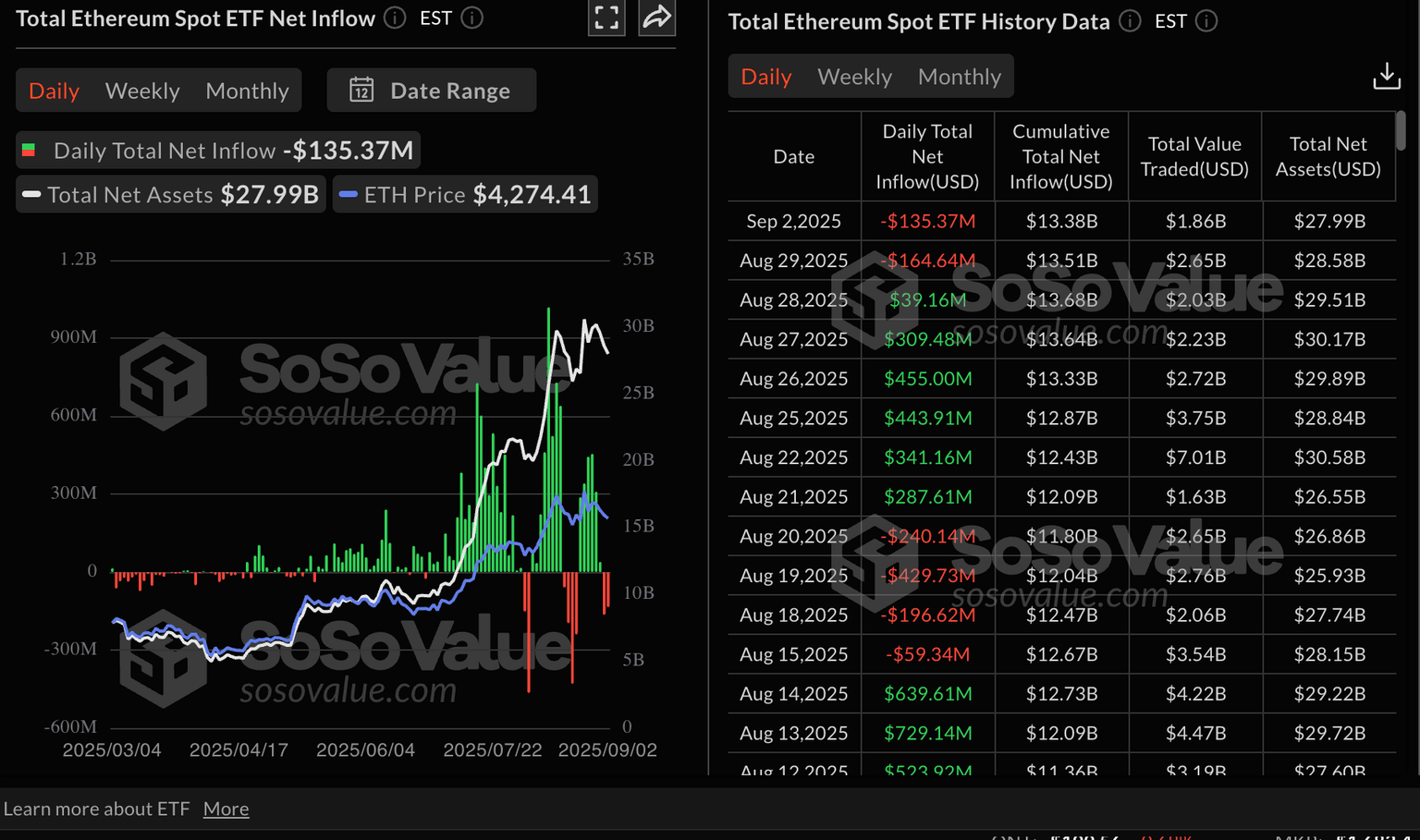Click Daily Total Net Inflow column header
Image resolution: width=1420 pixels, height=840 pixels.
[x=927, y=157]
